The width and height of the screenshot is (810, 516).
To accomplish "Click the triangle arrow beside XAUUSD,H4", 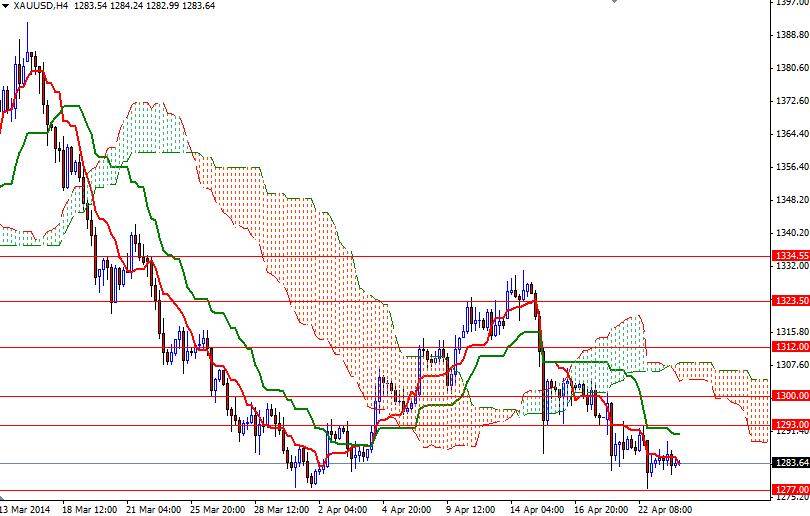I will click(5, 6).
